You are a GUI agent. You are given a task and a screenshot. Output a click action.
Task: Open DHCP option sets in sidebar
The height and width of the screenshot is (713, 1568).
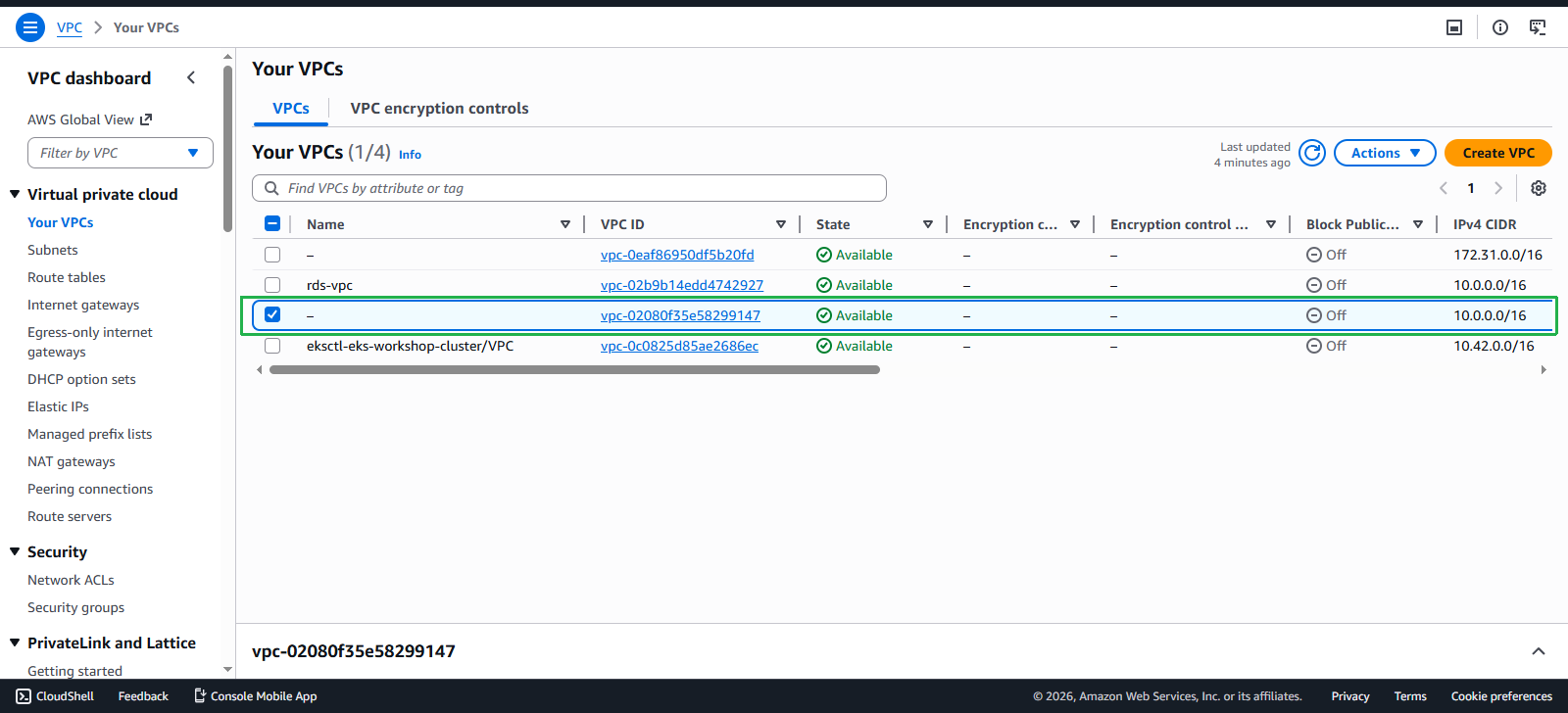pyautogui.click(x=81, y=379)
